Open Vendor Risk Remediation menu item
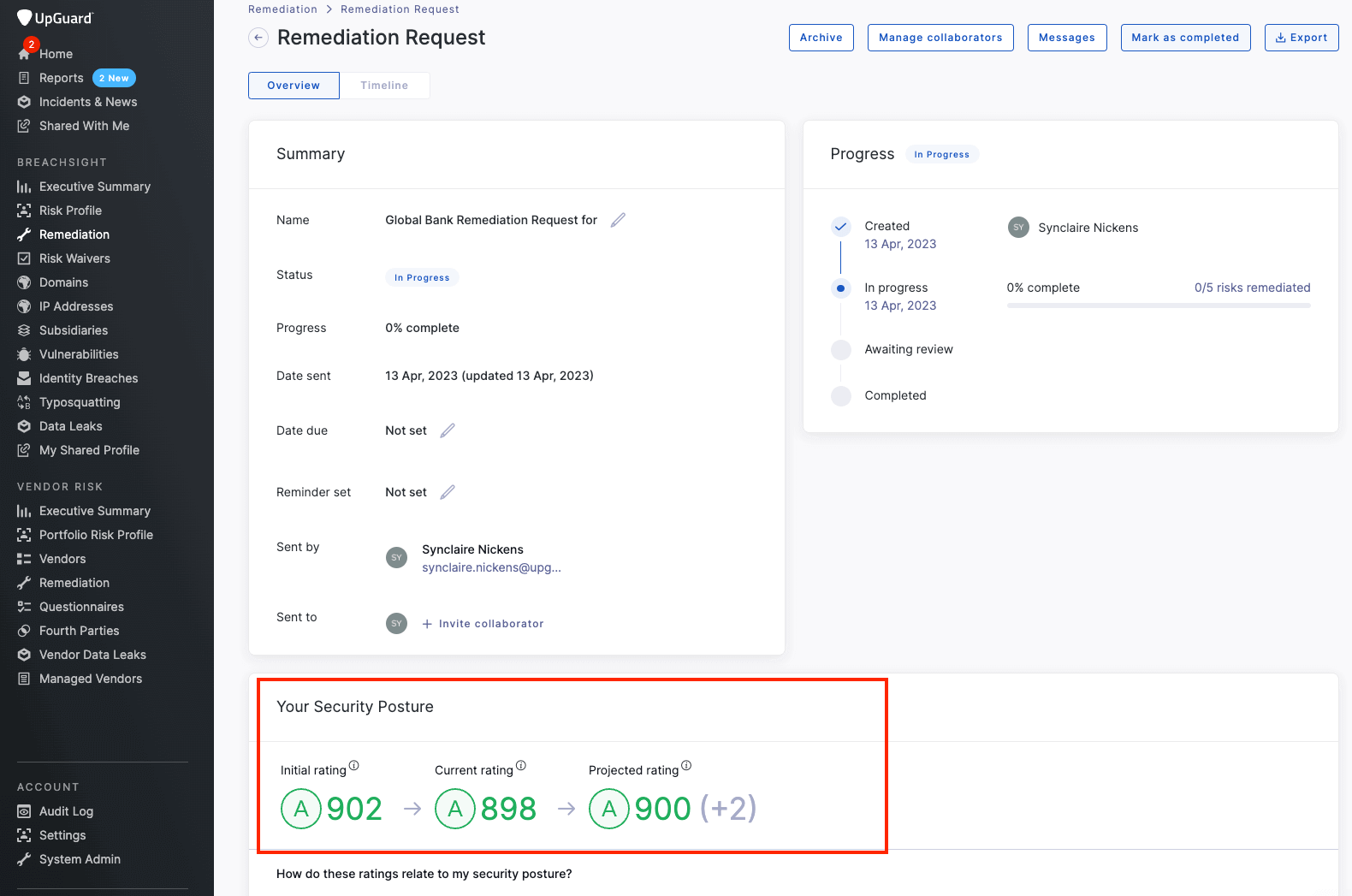This screenshot has width=1352, height=896. click(74, 583)
